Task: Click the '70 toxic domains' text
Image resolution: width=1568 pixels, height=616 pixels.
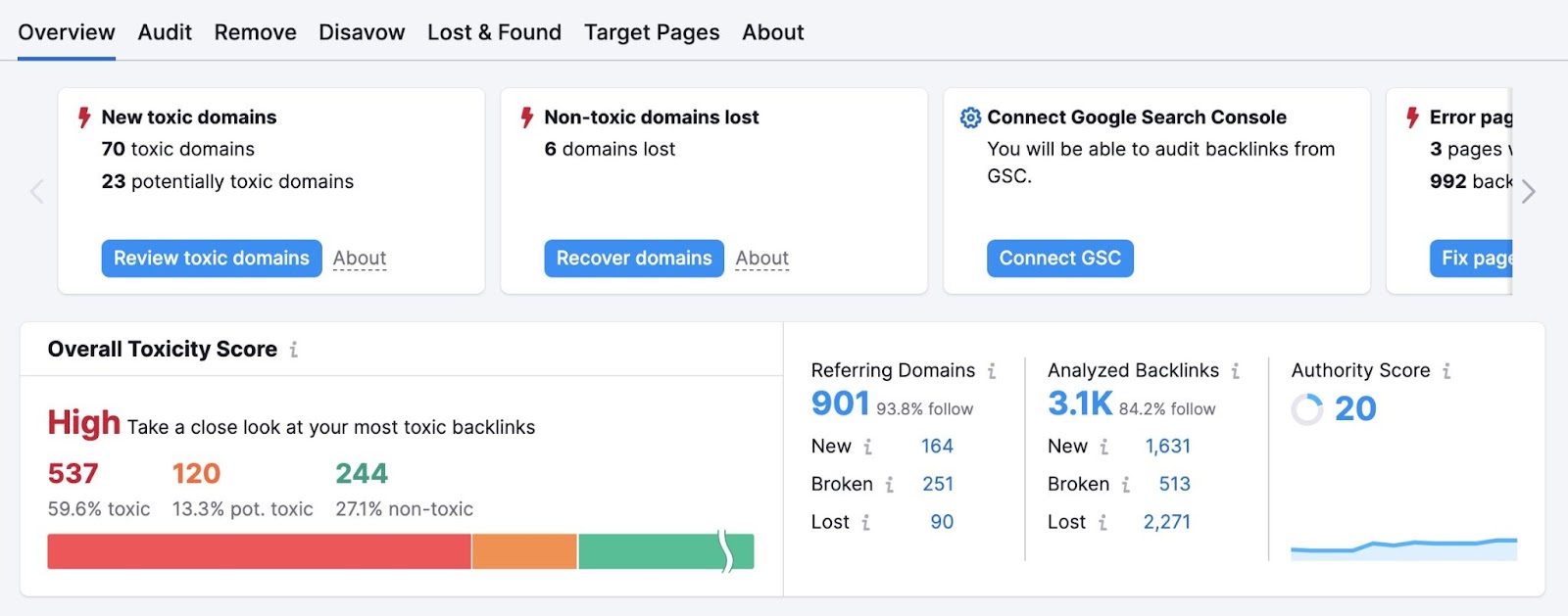Action: coord(177,150)
